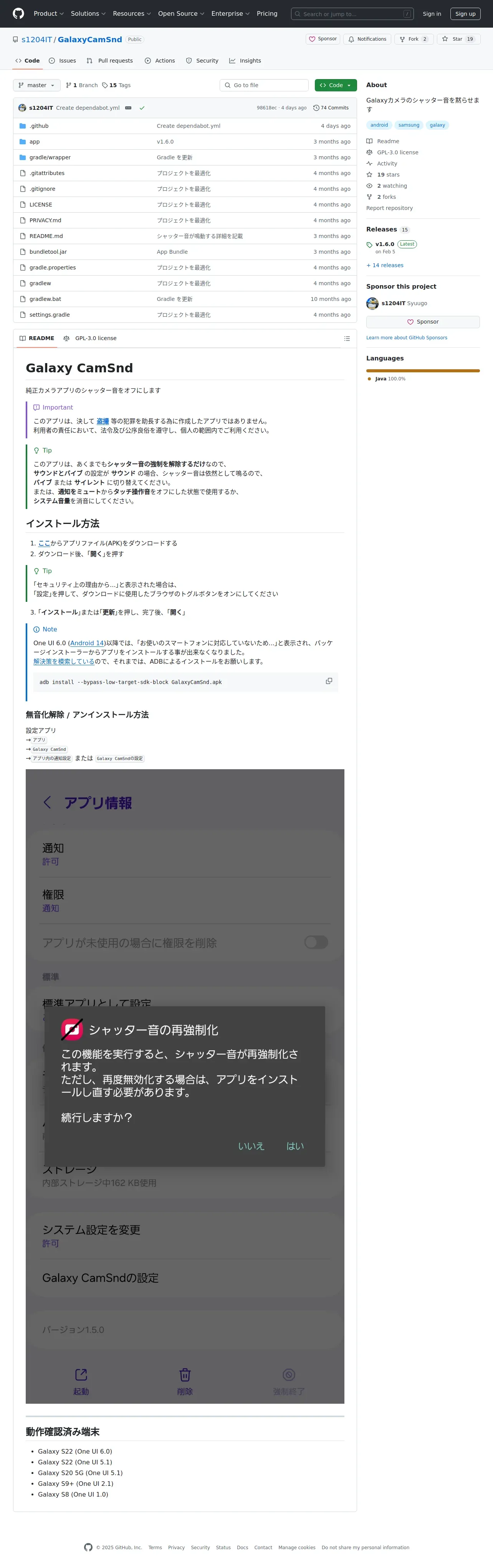Open the README outline icon
The width and height of the screenshot is (493, 1568).
(x=347, y=339)
